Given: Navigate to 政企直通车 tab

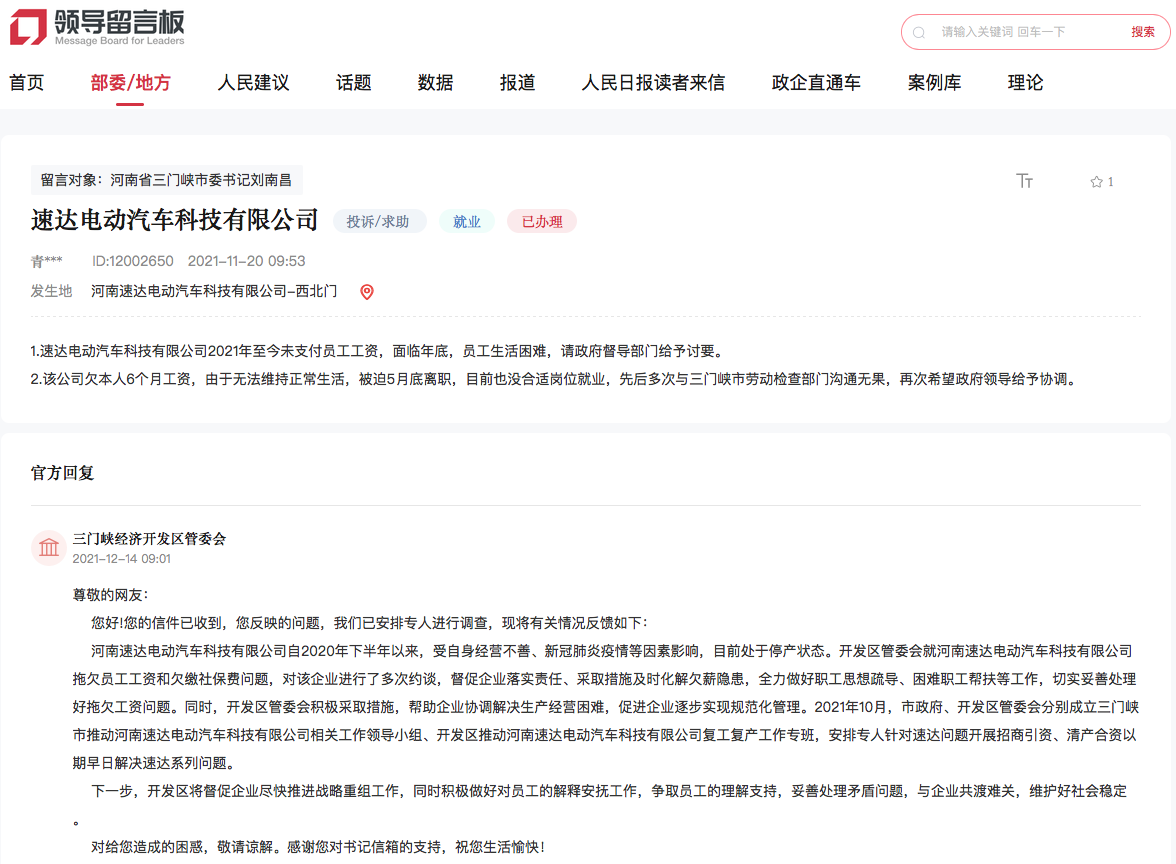Looking at the screenshot, I should (816, 83).
